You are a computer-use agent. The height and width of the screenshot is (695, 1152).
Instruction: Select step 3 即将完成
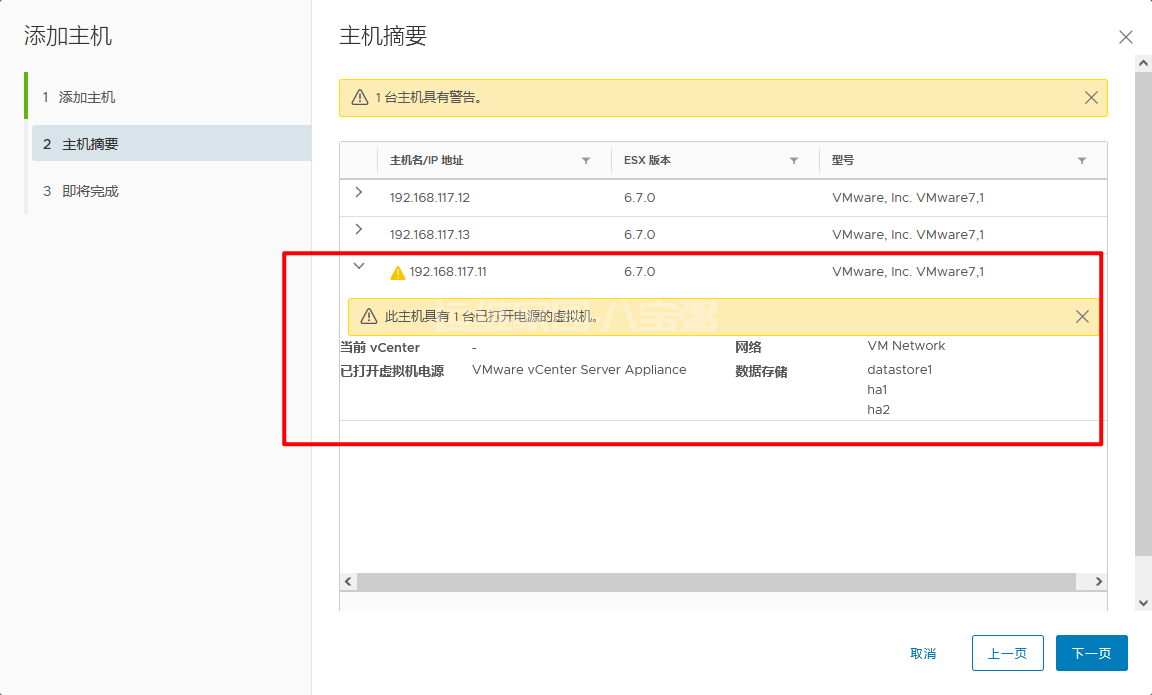tap(90, 191)
